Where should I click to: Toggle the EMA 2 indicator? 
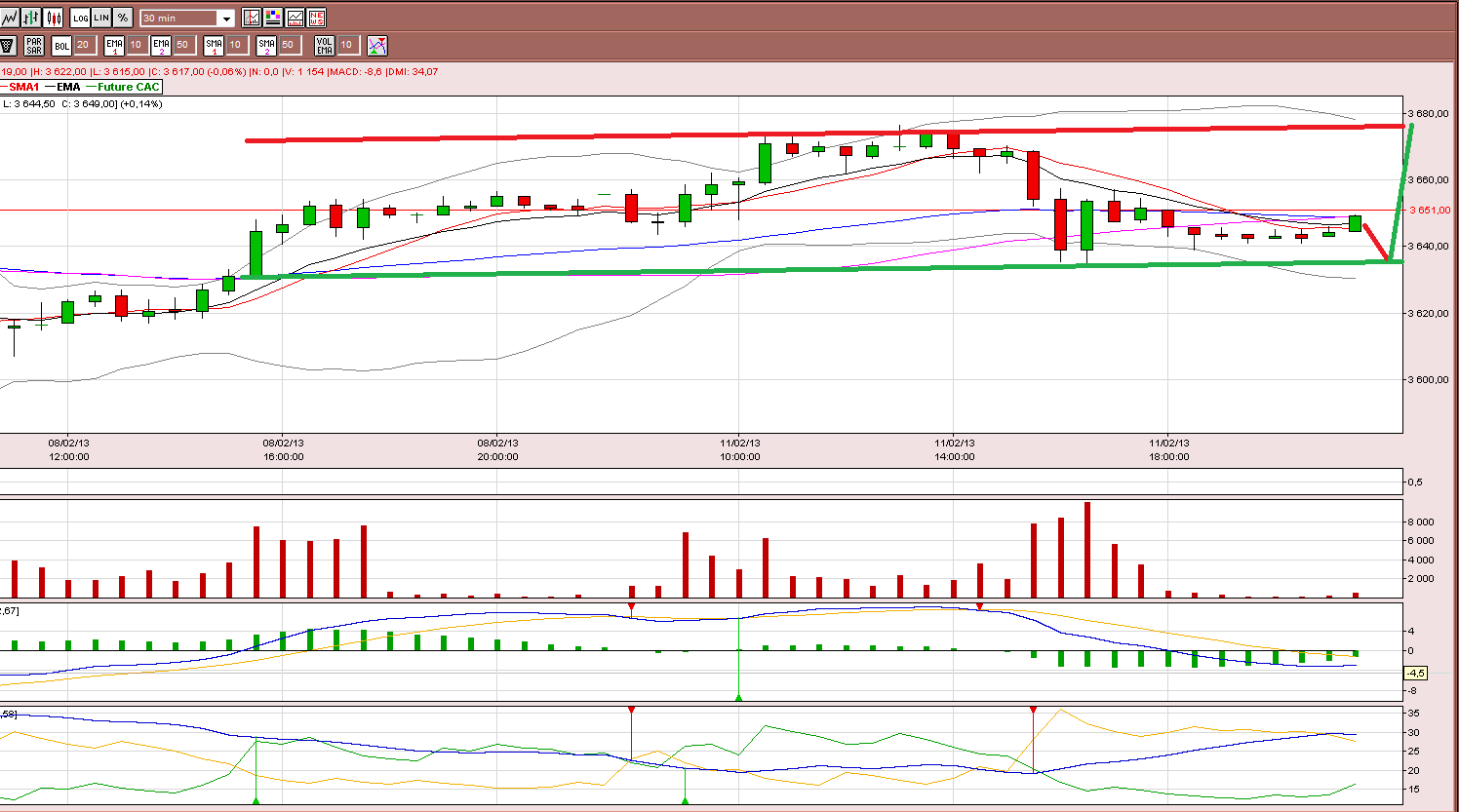(x=161, y=45)
